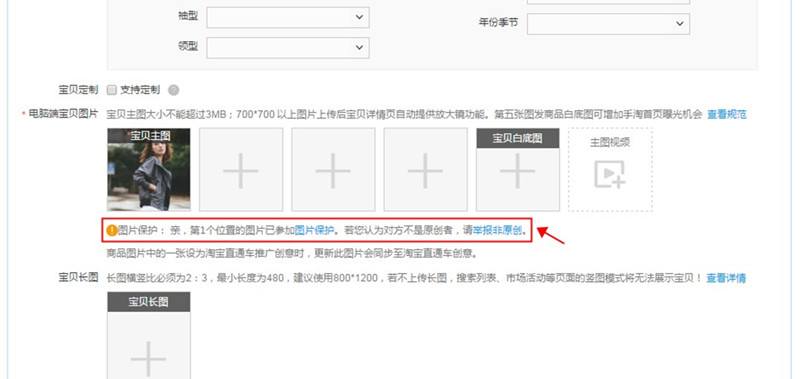
Task: Click the 举报非原创 link
Action: [497, 230]
